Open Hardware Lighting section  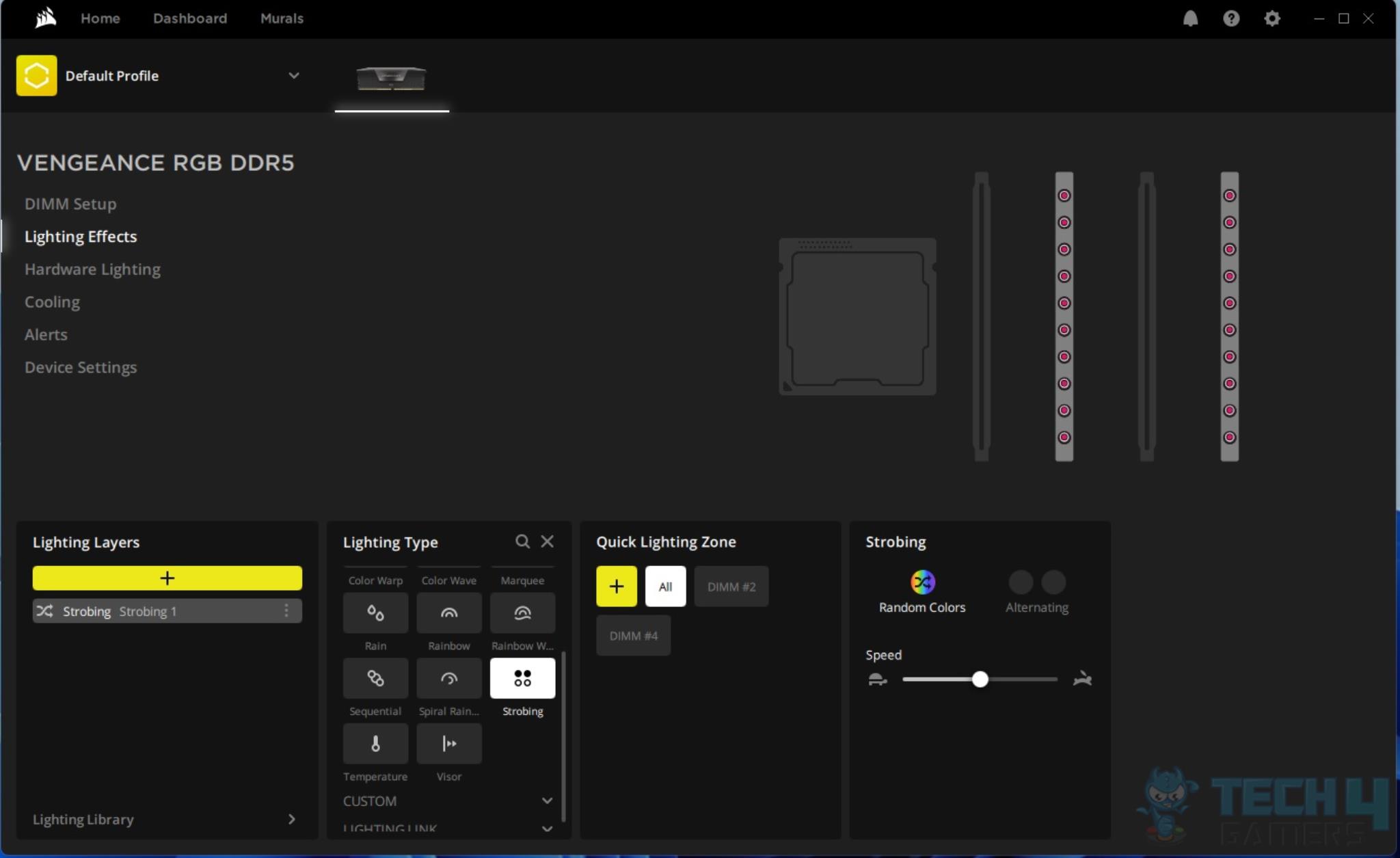(92, 269)
